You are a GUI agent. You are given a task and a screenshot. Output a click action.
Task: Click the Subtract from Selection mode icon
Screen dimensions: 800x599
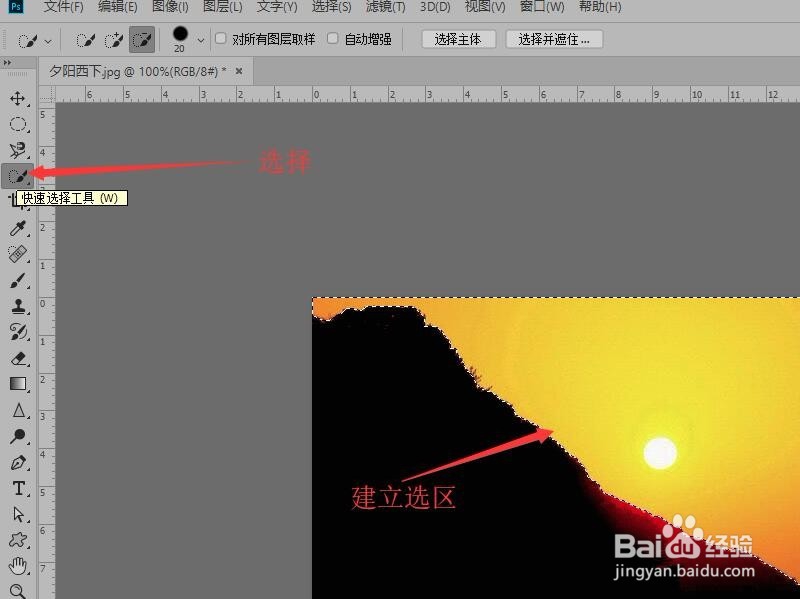pos(142,39)
